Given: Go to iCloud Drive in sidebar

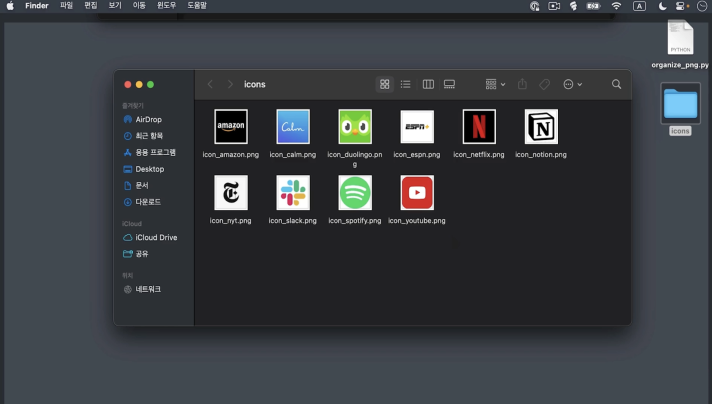Looking at the screenshot, I should click(x=155, y=237).
